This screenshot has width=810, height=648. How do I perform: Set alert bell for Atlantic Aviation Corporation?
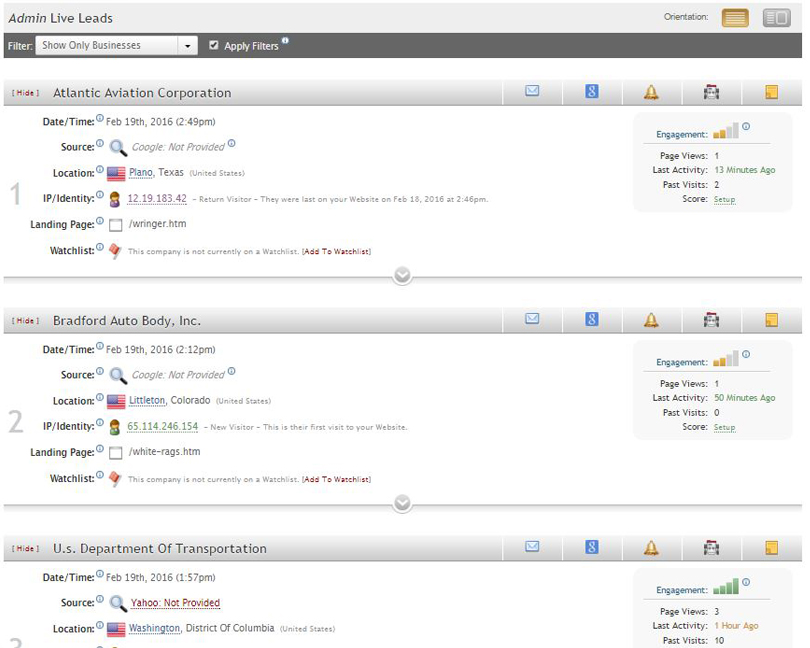pos(651,92)
